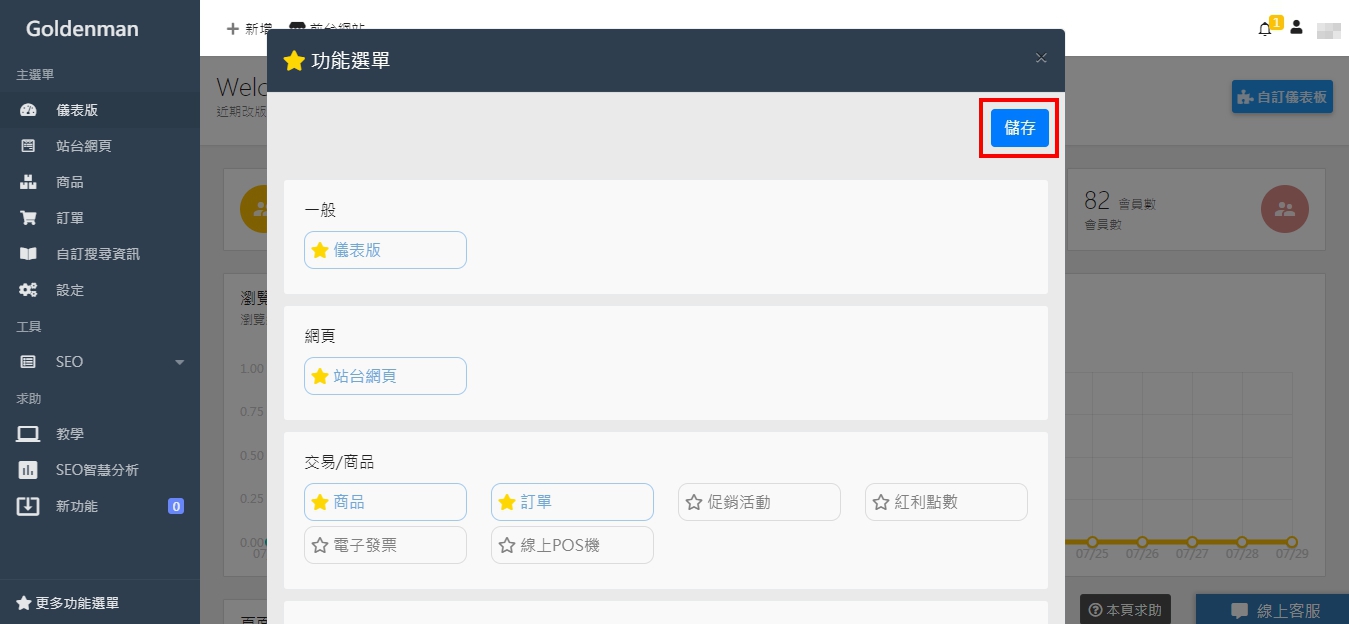Toggle the 商品 favorite star chip in the dialog
This screenshot has width=1349, height=624.
[x=385, y=502]
